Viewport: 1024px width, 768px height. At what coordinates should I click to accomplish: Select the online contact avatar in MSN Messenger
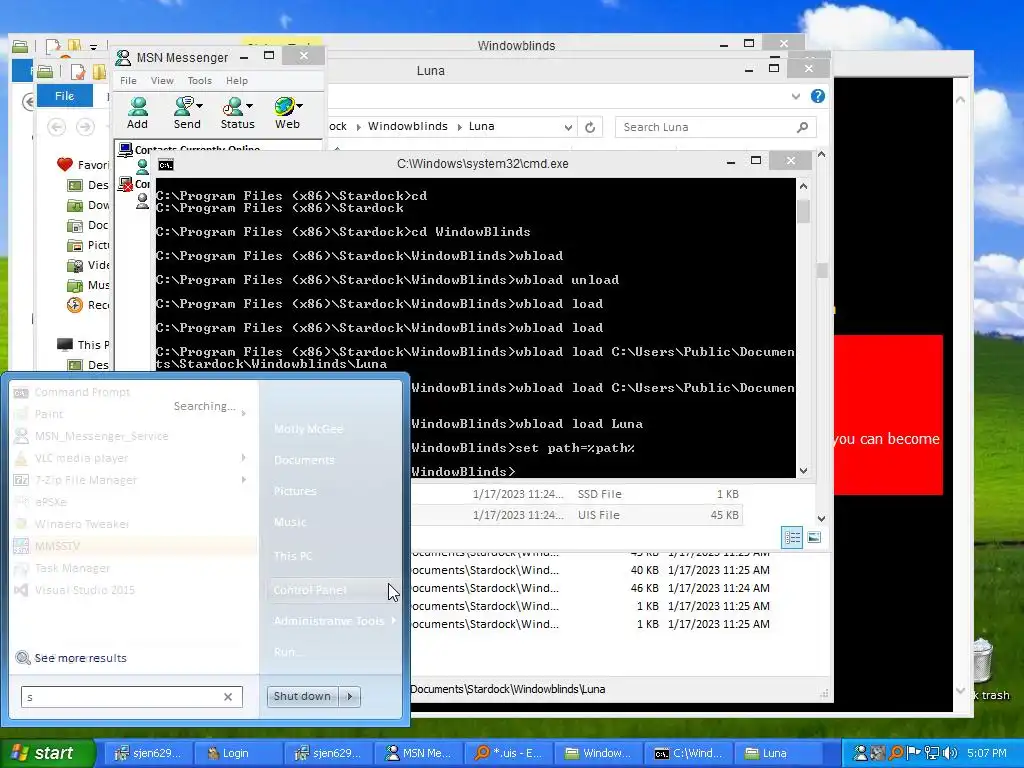[x=142, y=167]
